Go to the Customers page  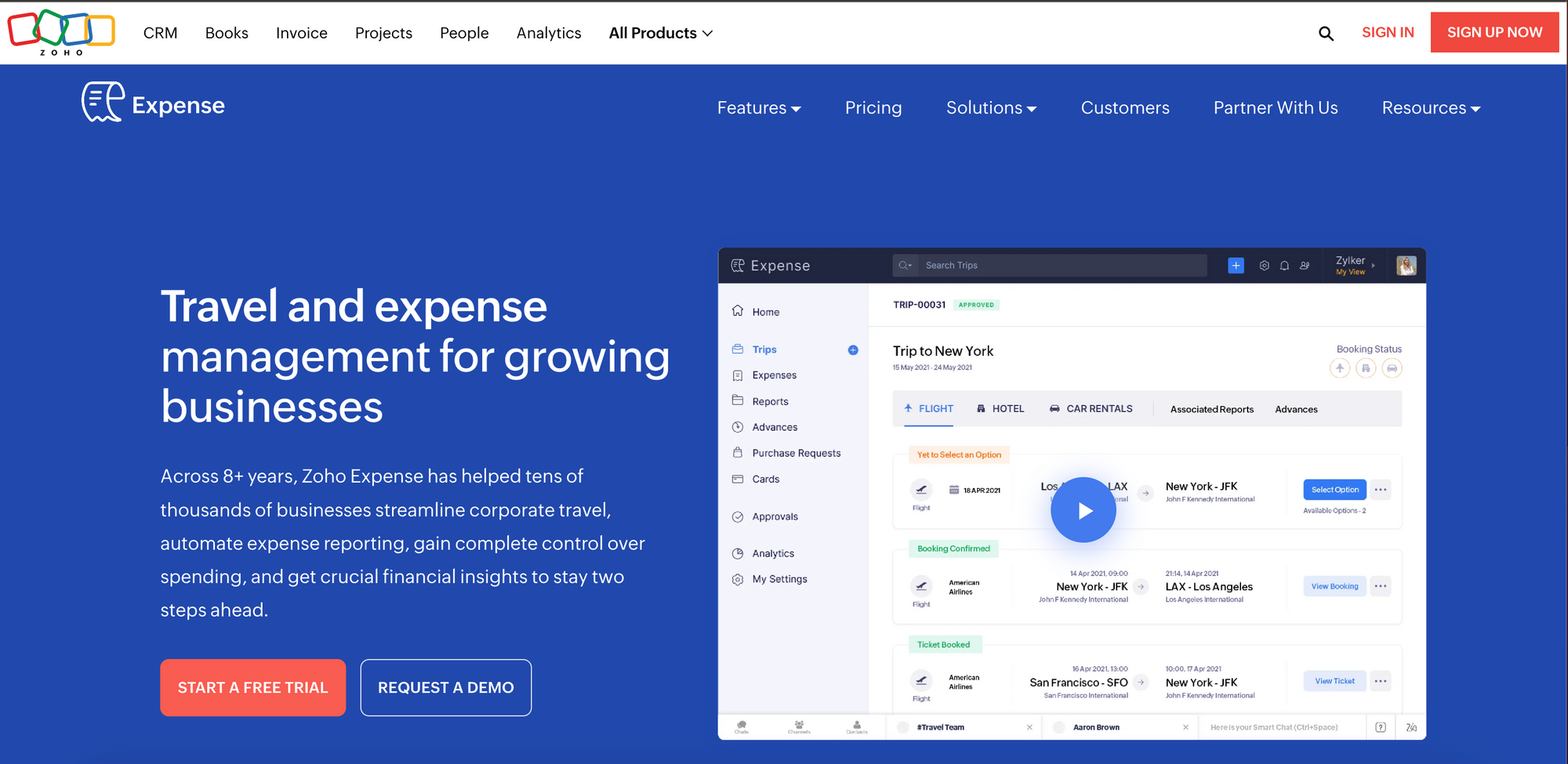coord(1125,108)
